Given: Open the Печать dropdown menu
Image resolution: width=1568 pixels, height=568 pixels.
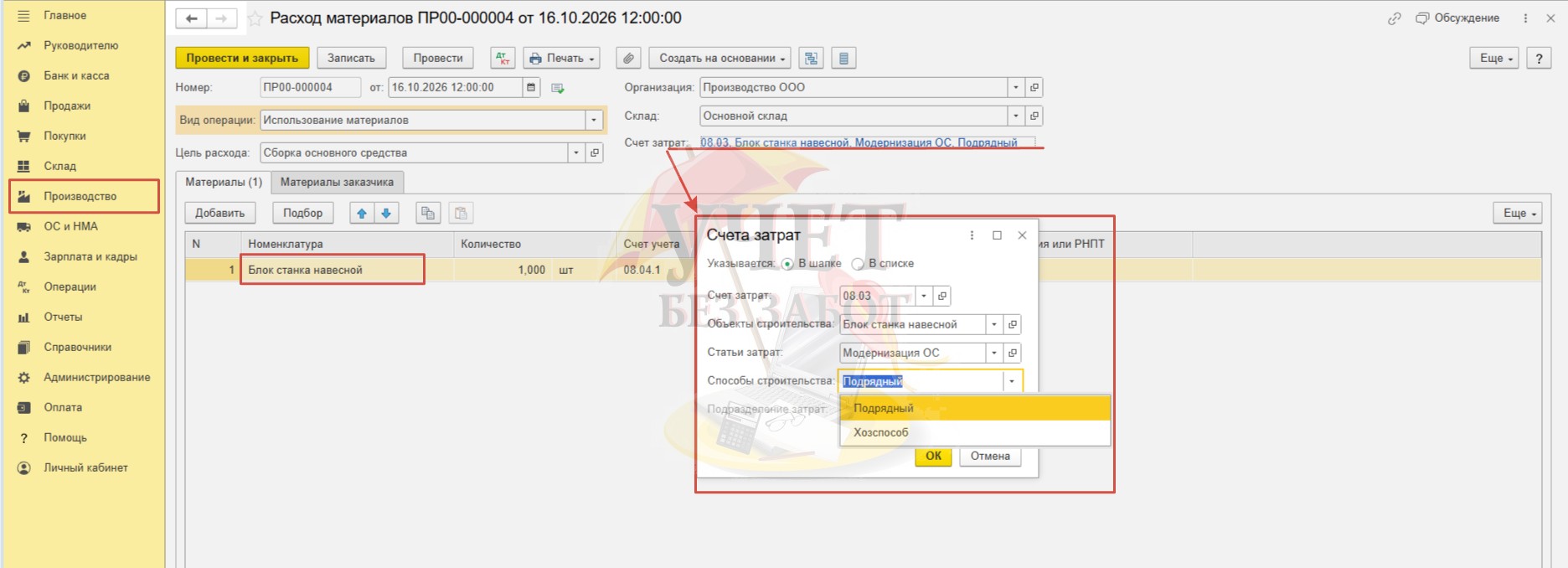Looking at the screenshot, I should coord(561,58).
